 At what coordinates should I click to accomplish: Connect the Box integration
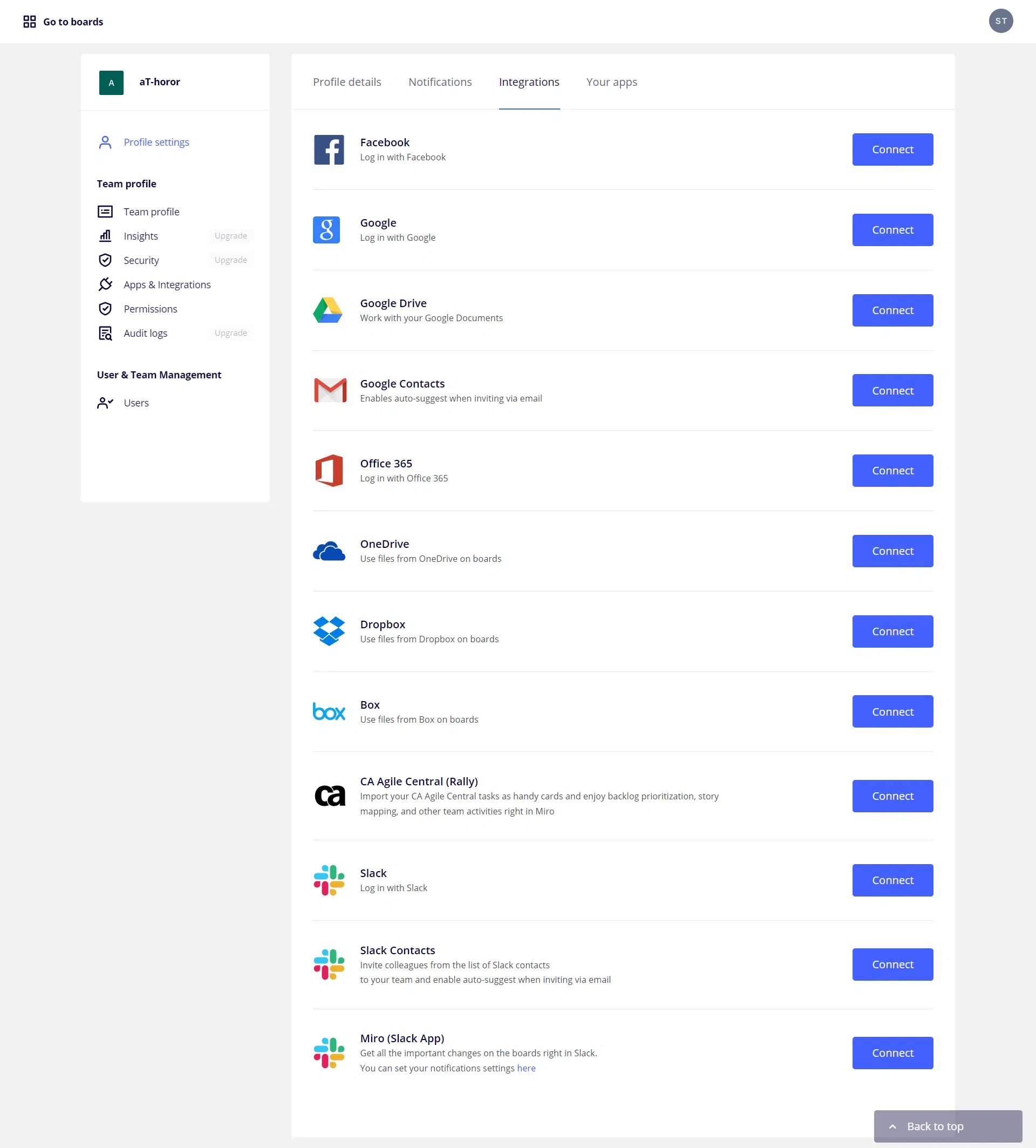tap(892, 712)
